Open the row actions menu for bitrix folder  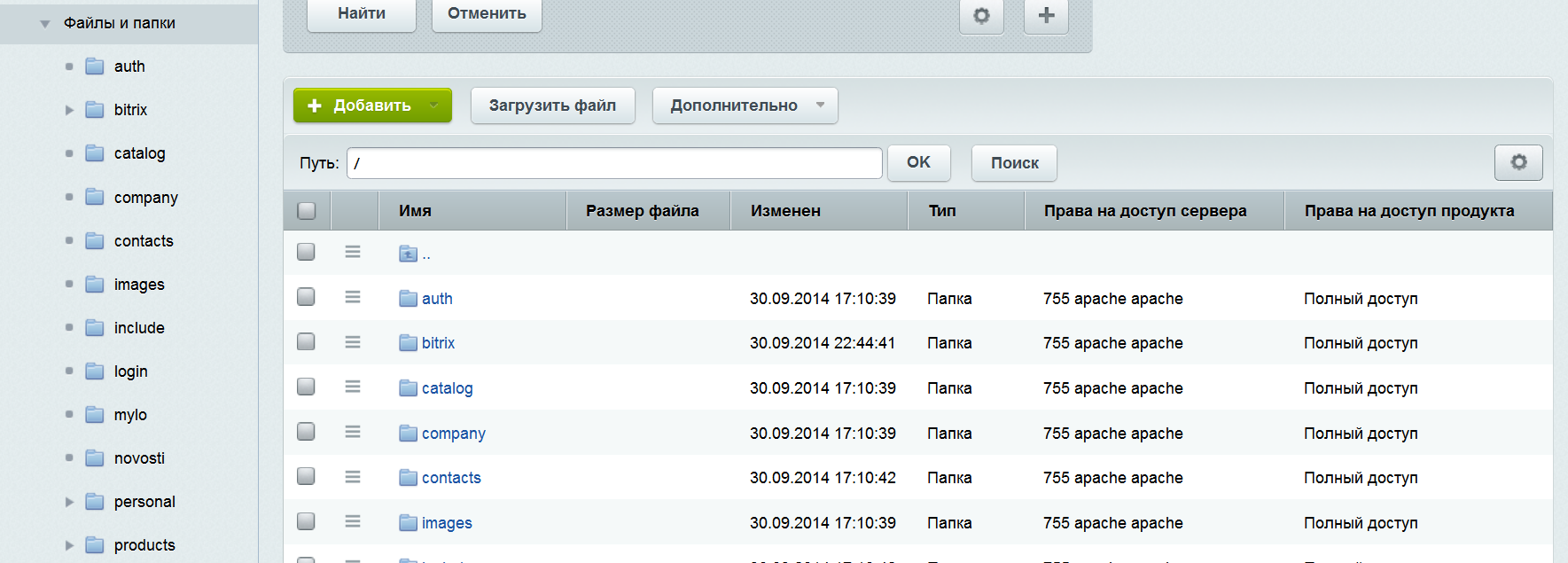(353, 342)
